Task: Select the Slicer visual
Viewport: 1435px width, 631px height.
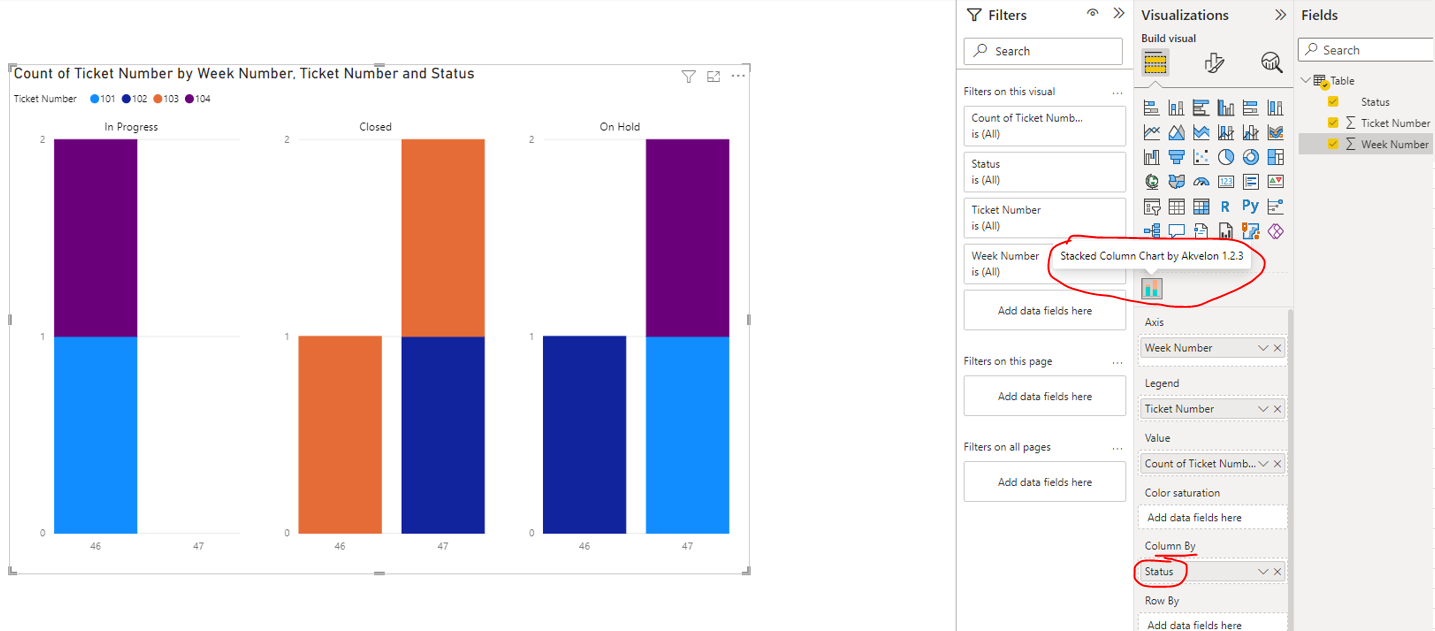Action: (1152, 207)
